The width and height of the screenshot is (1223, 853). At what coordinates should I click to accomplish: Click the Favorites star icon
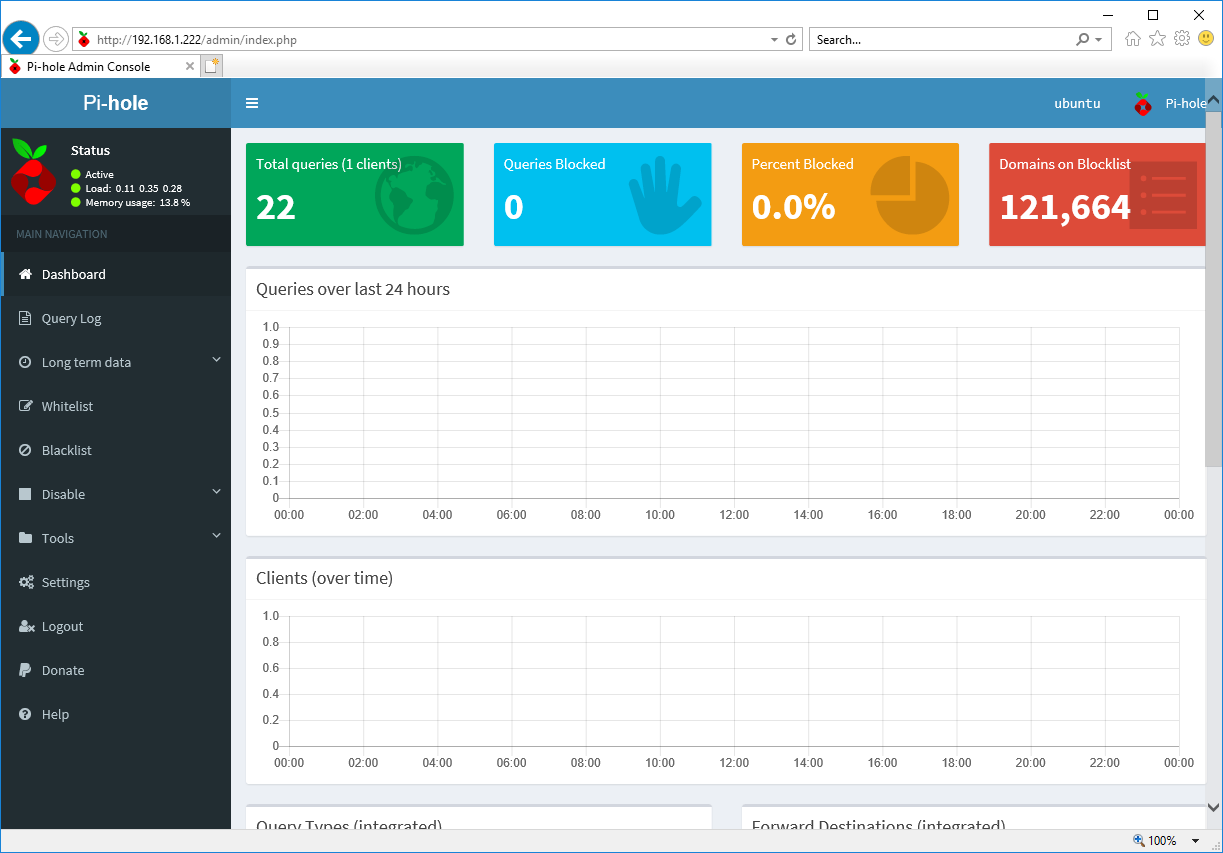click(1158, 39)
